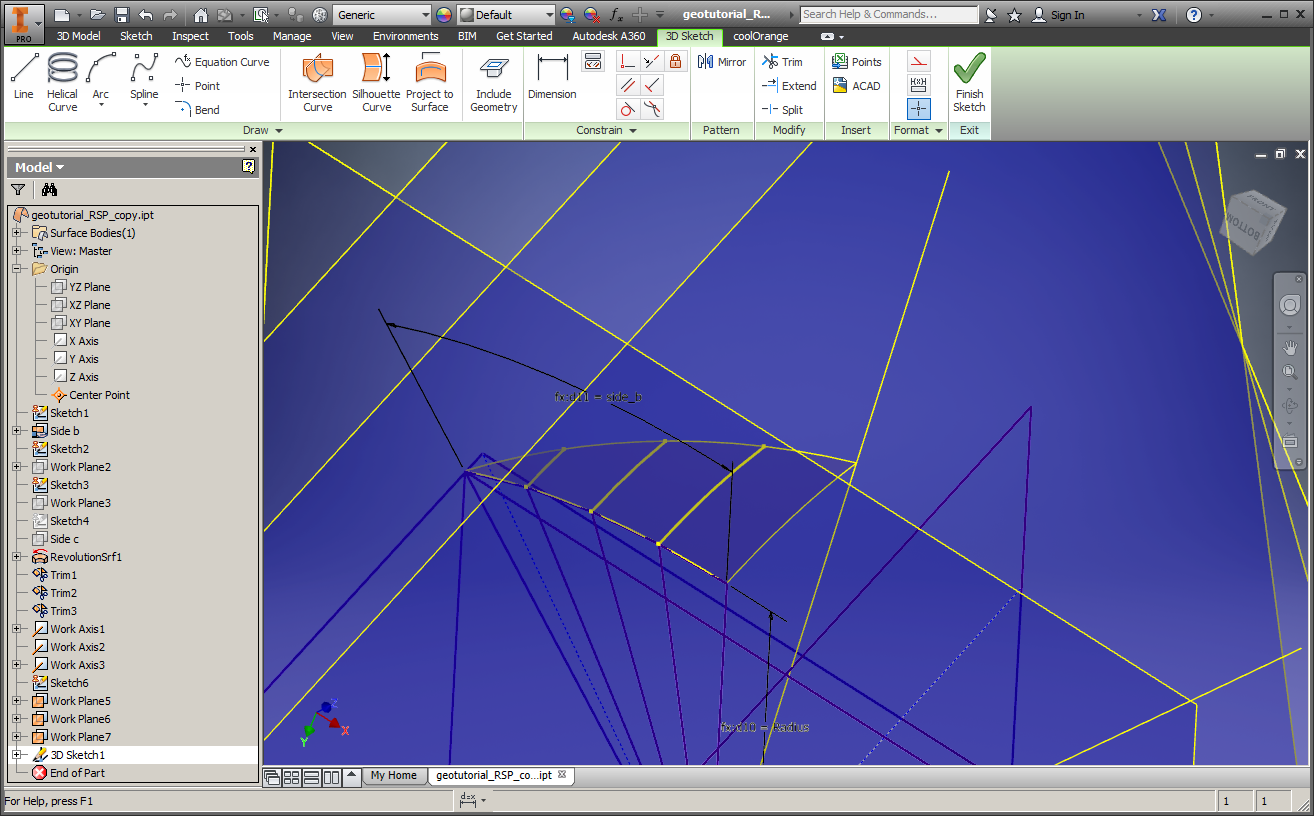Open the Find binoculars in Model browser
Image resolution: width=1314 pixels, height=816 pixels.
[x=49, y=190]
